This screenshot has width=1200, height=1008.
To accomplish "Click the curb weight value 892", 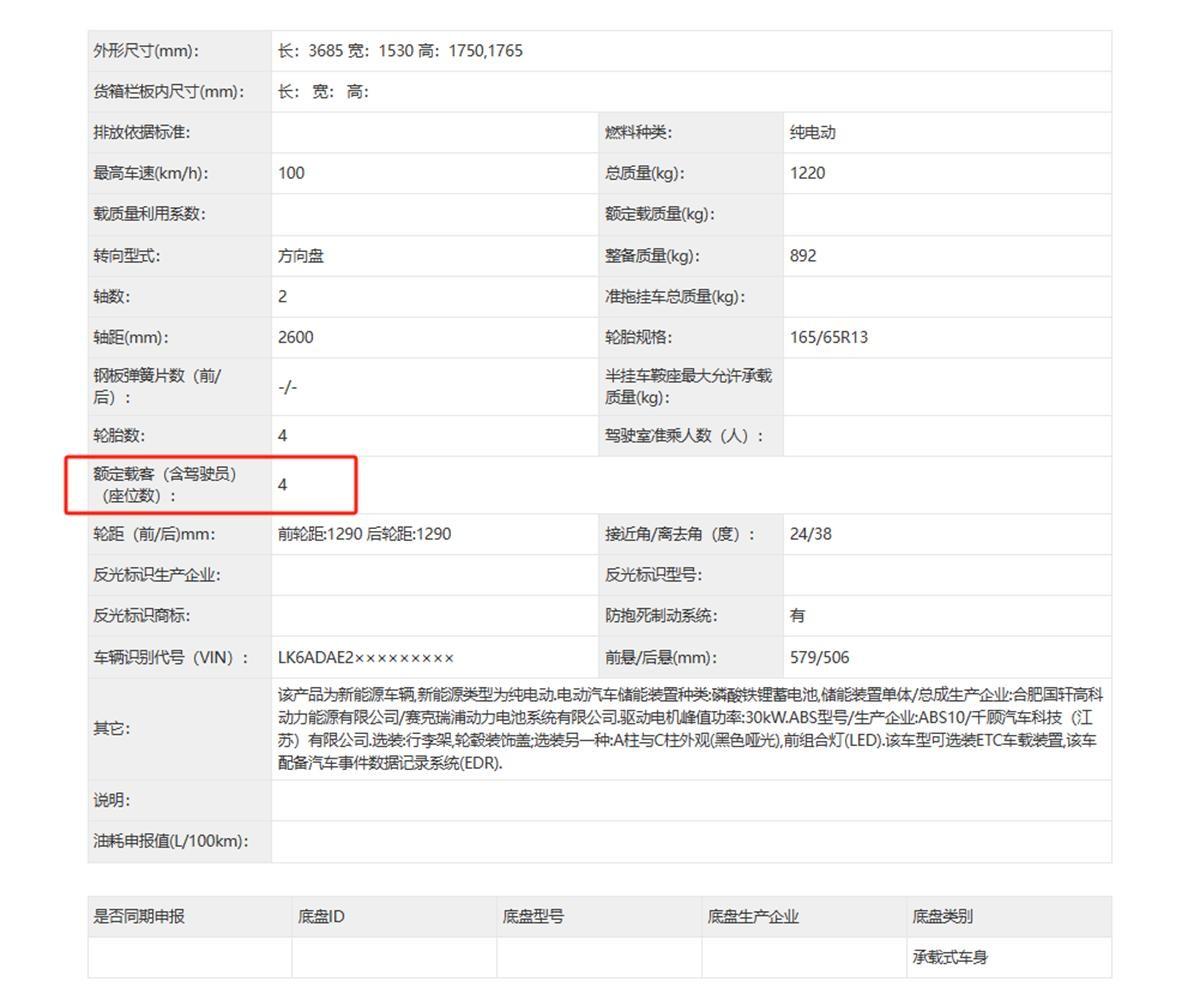I will click(x=802, y=255).
